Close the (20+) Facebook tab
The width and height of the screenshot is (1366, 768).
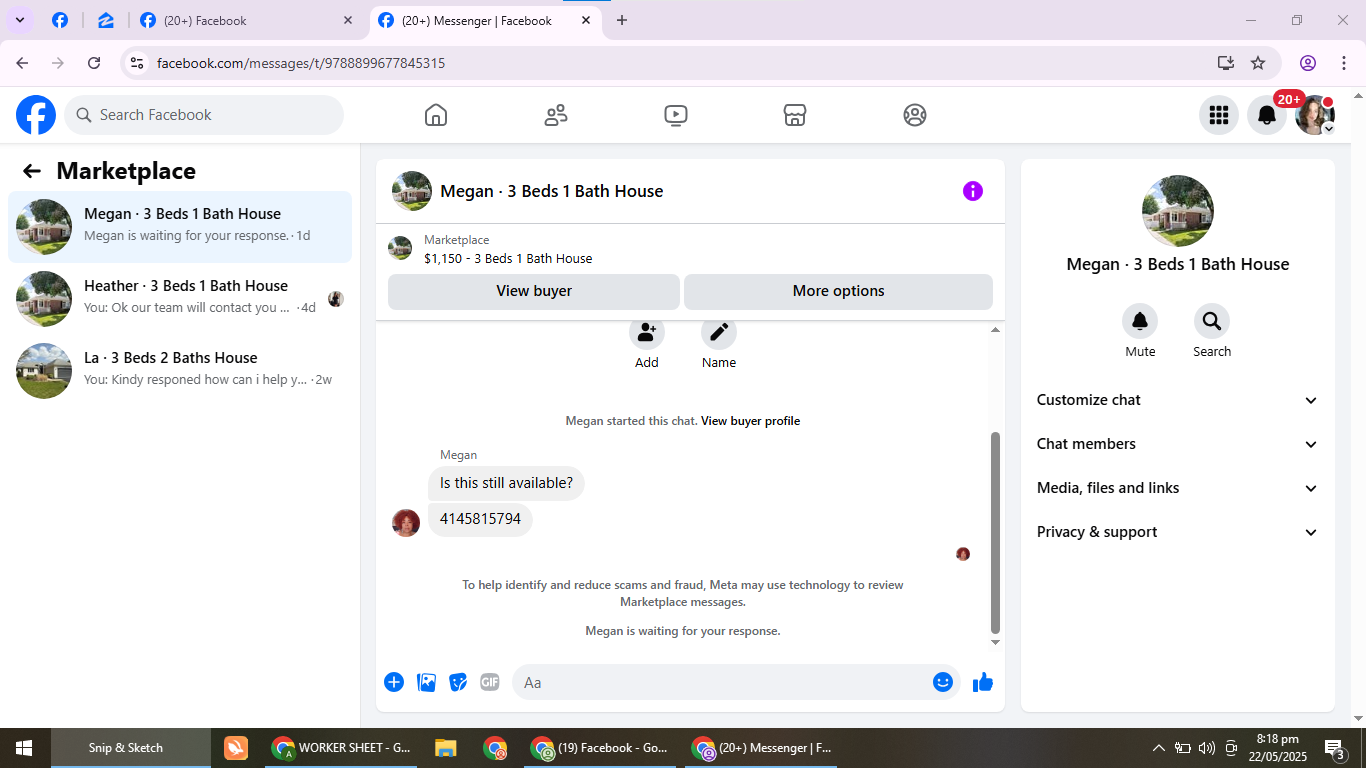click(x=348, y=20)
